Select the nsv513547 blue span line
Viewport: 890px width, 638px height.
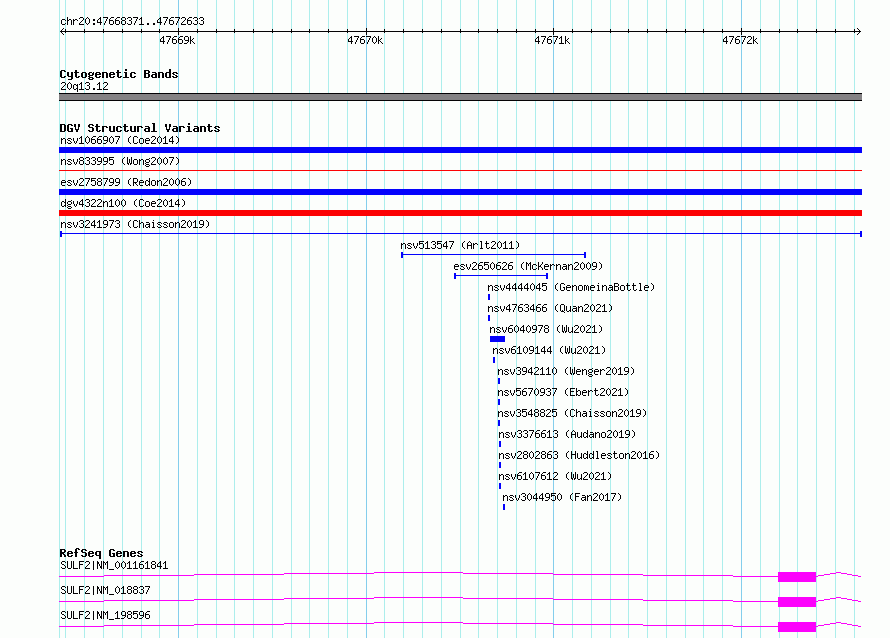tap(493, 255)
